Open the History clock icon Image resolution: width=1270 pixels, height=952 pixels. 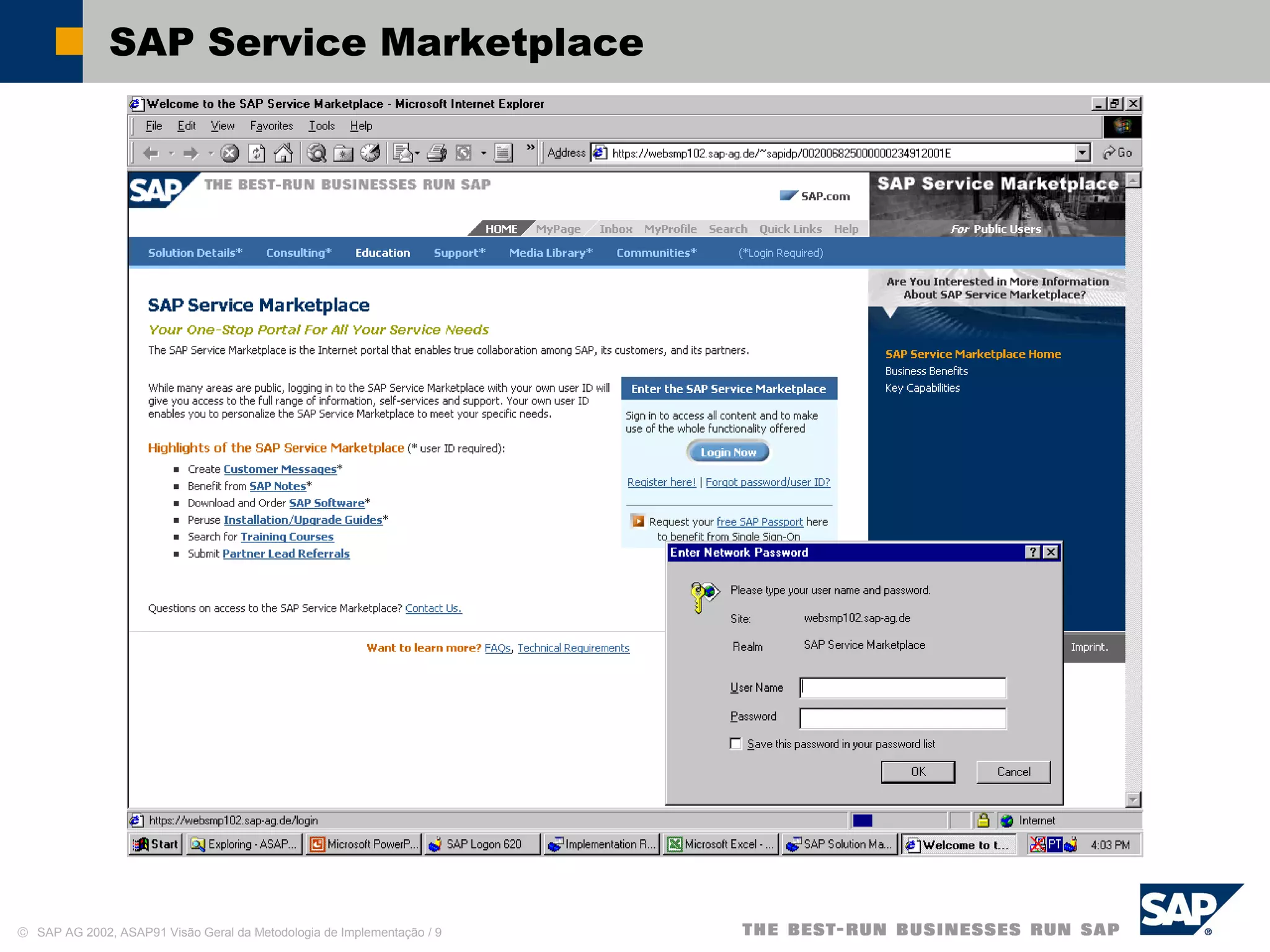pos(370,153)
